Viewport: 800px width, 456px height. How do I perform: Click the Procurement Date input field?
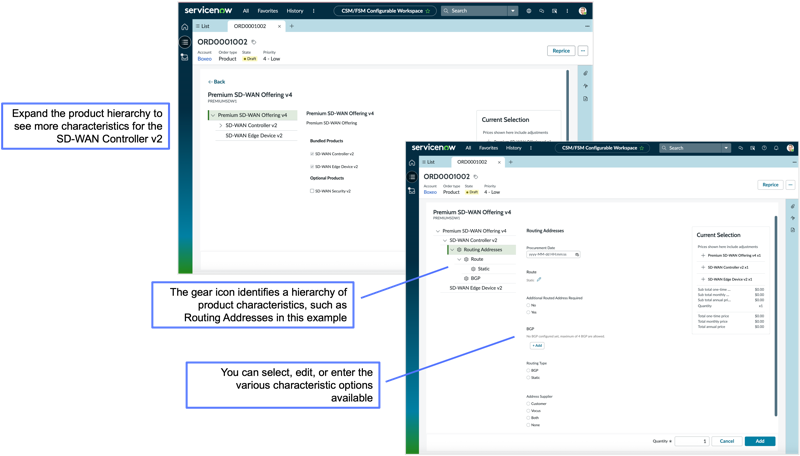pos(553,254)
